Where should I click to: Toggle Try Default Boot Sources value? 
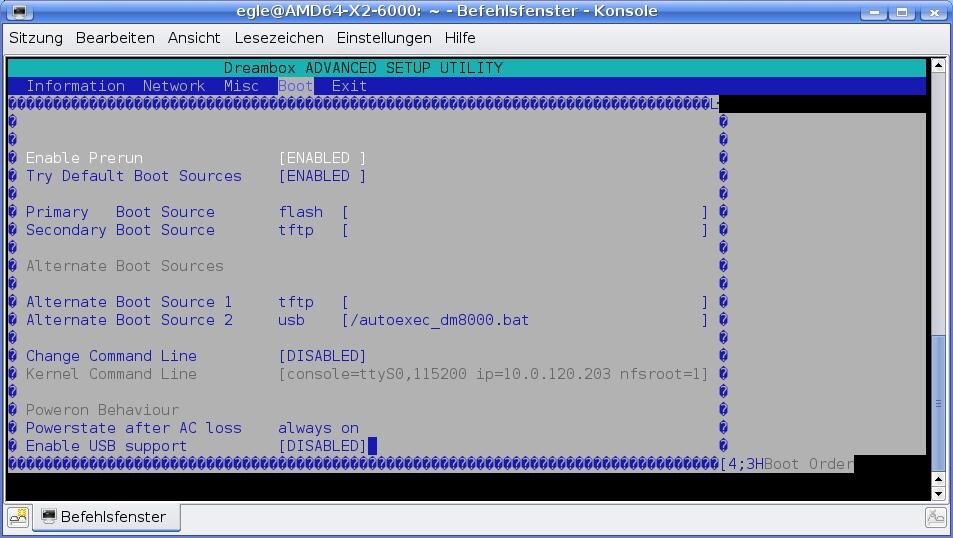(x=322, y=176)
